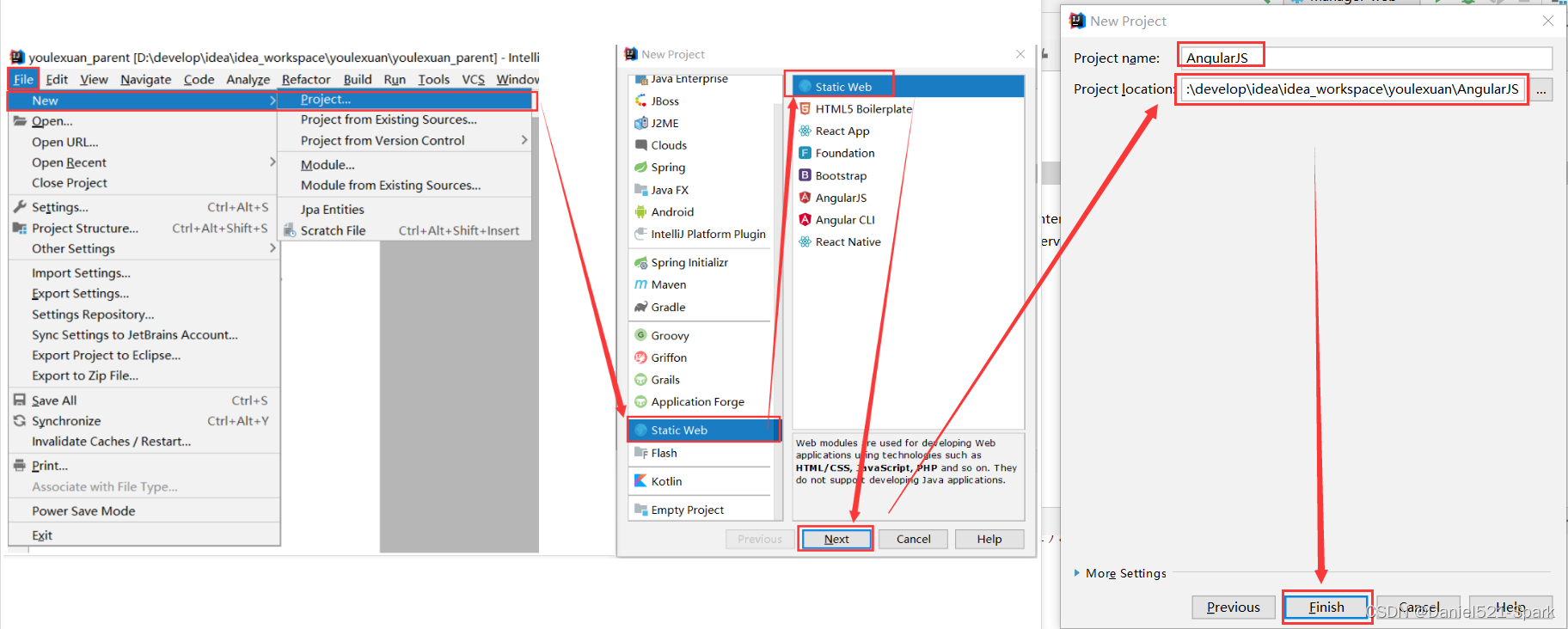Pick the IntelliJ Platform Plugin icon
Image resolution: width=1568 pixels, height=629 pixels.
(x=640, y=234)
